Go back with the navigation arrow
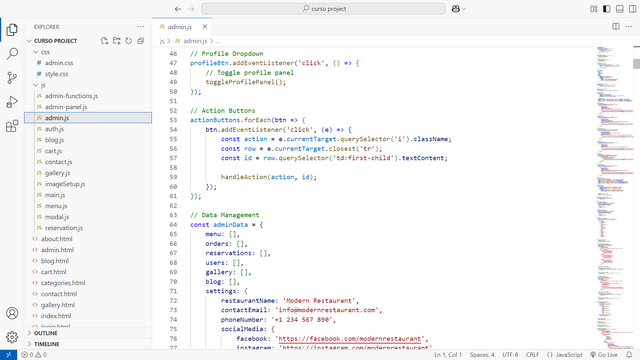The image size is (640, 360). [178, 9]
